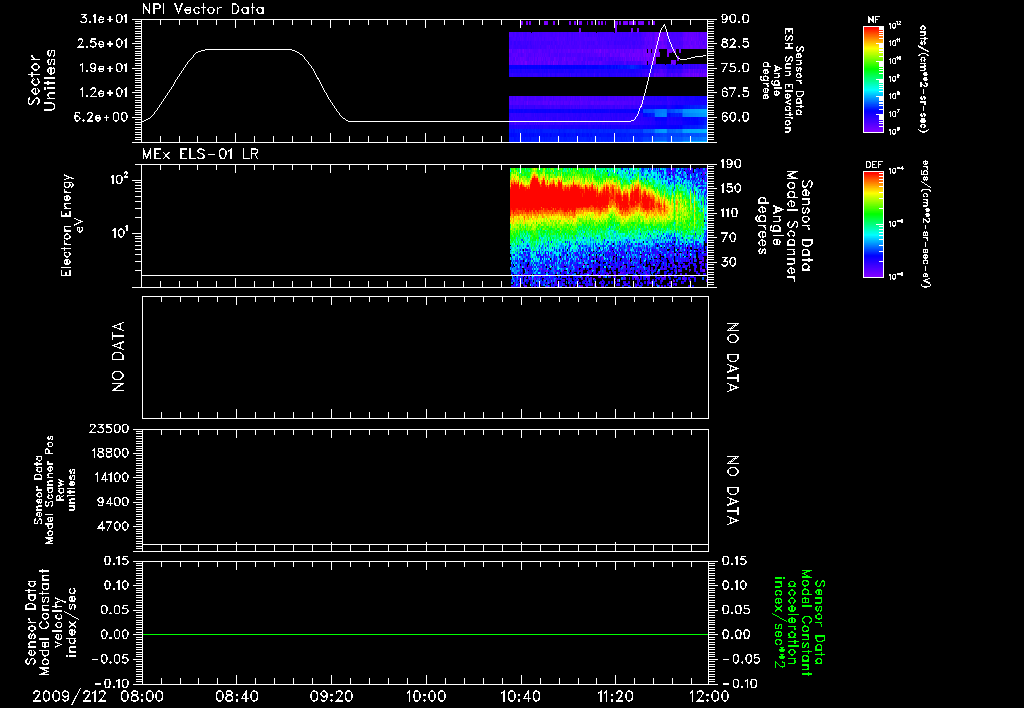Click the "DEF" label above the color bar
1024x708 pixels.
[874, 165]
